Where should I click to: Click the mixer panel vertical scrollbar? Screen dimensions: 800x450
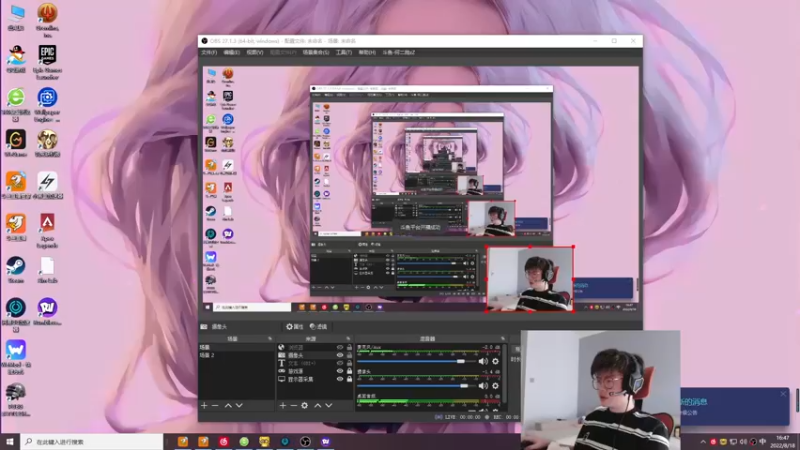[x=504, y=375]
